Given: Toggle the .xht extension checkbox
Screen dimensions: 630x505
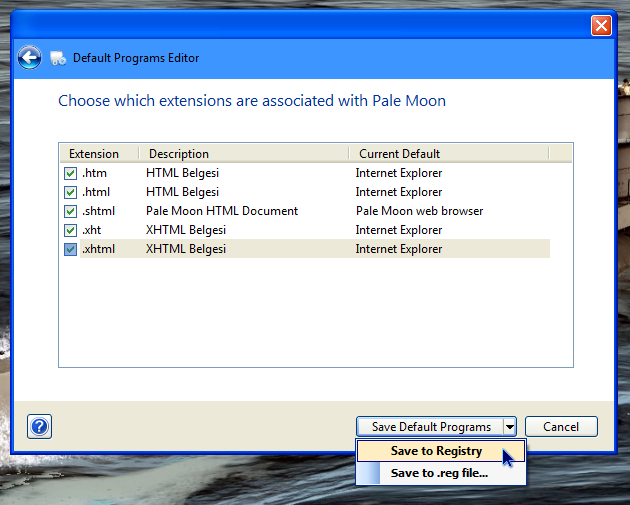Looking at the screenshot, I should [x=70, y=230].
